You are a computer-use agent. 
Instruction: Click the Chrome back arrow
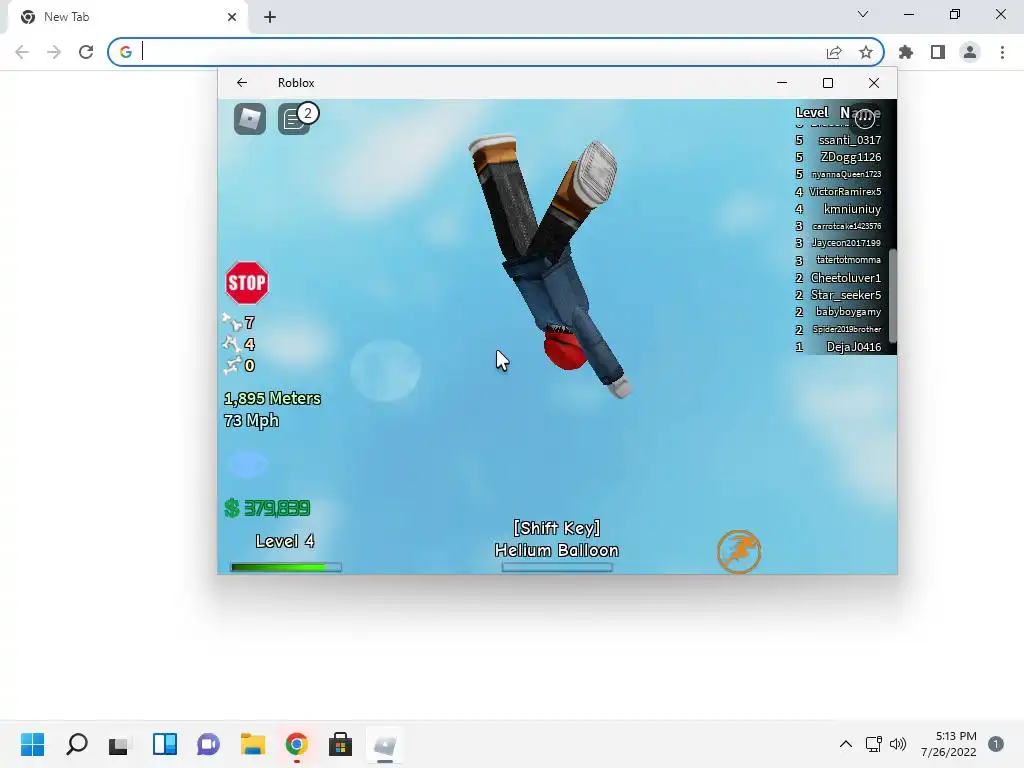[22, 52]
